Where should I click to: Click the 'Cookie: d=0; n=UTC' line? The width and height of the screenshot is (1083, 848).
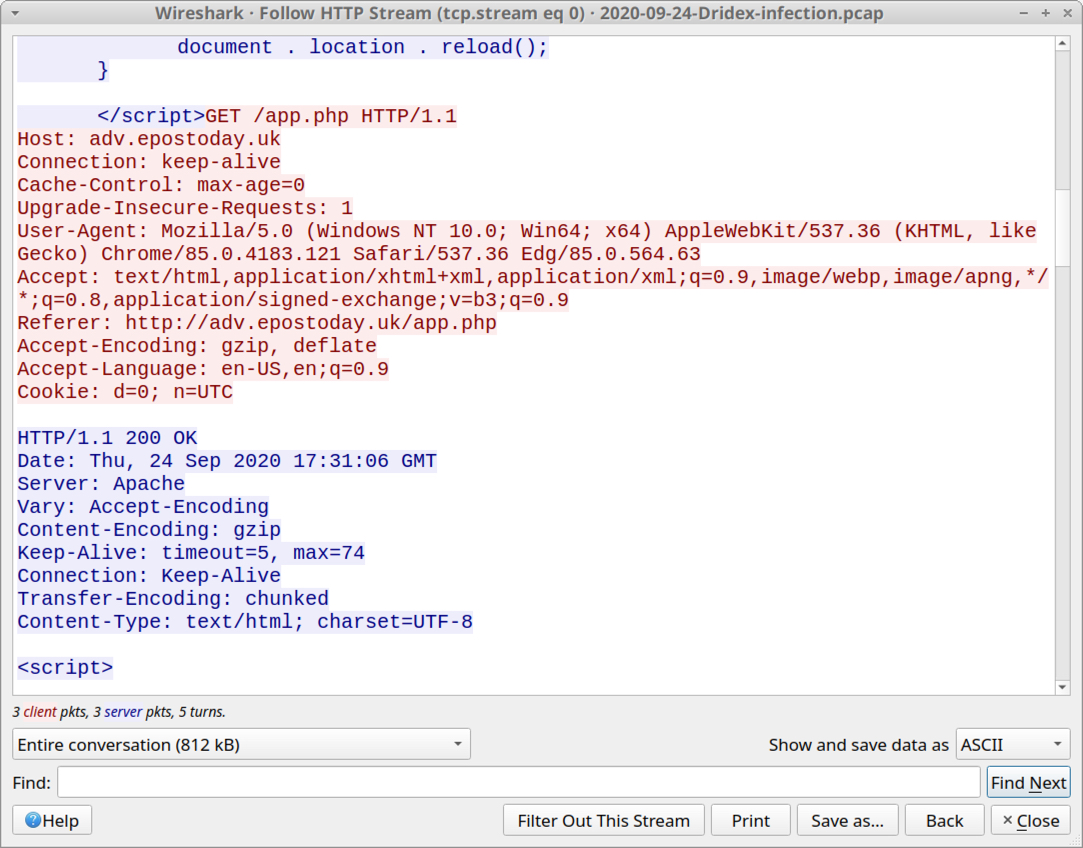125,392
